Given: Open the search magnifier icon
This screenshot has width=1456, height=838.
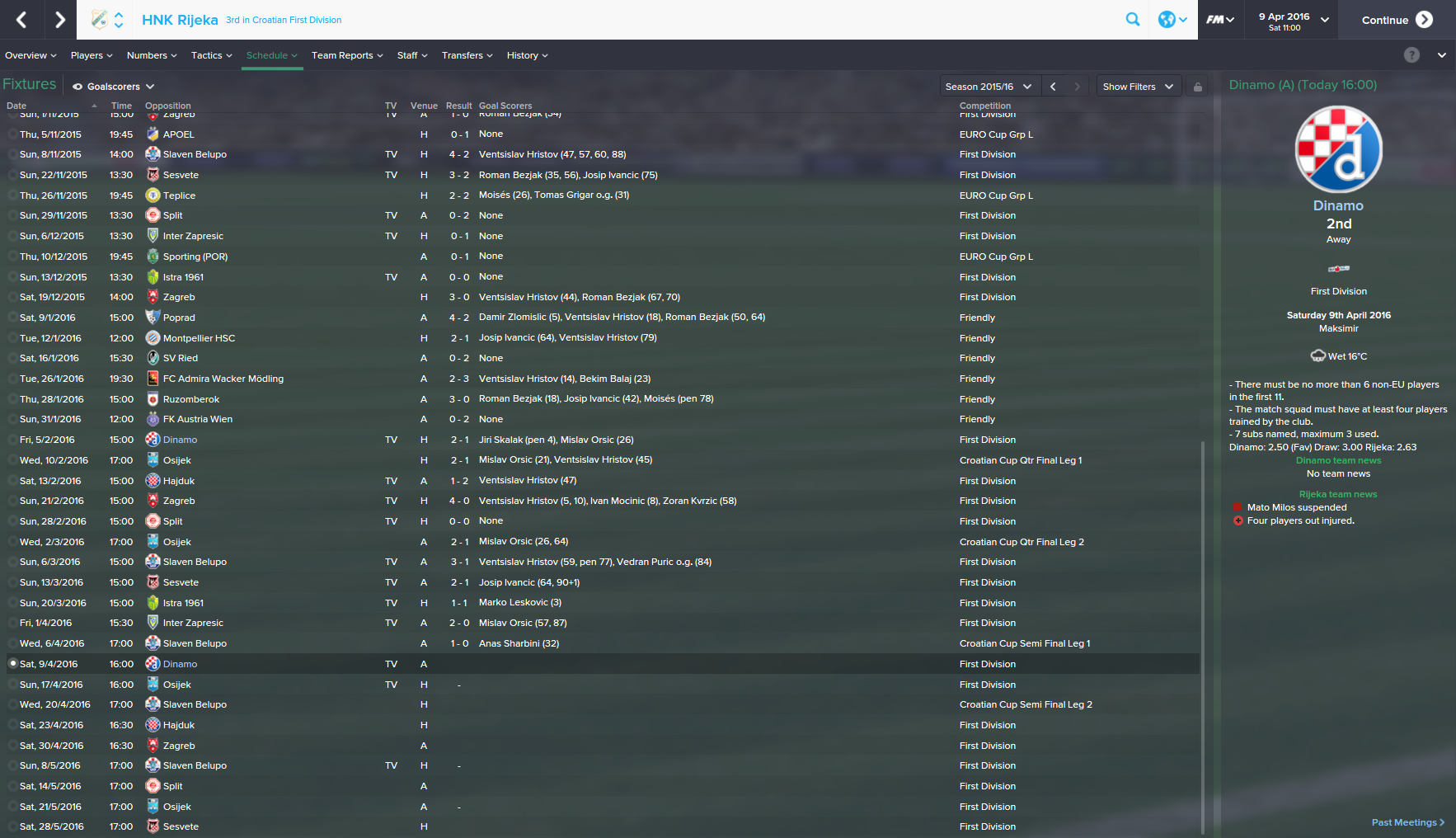Looking at the screenshot, I should [x=1133, y=20].
